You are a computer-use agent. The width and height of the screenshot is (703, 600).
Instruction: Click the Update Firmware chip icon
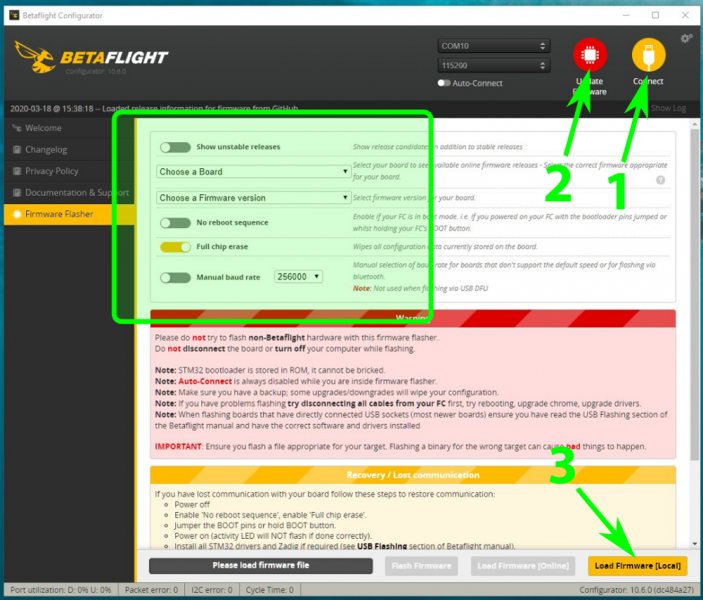(590, 55)
